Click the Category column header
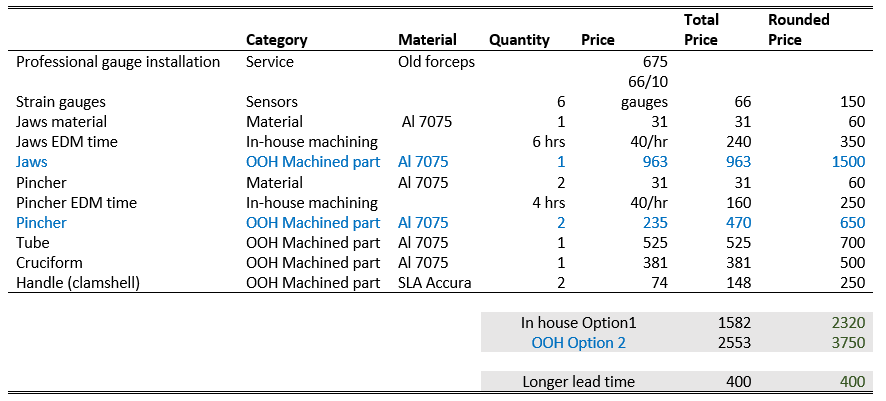Image resolution: width=886 pixels, height=401 pixels. click(x=276, y=40)
